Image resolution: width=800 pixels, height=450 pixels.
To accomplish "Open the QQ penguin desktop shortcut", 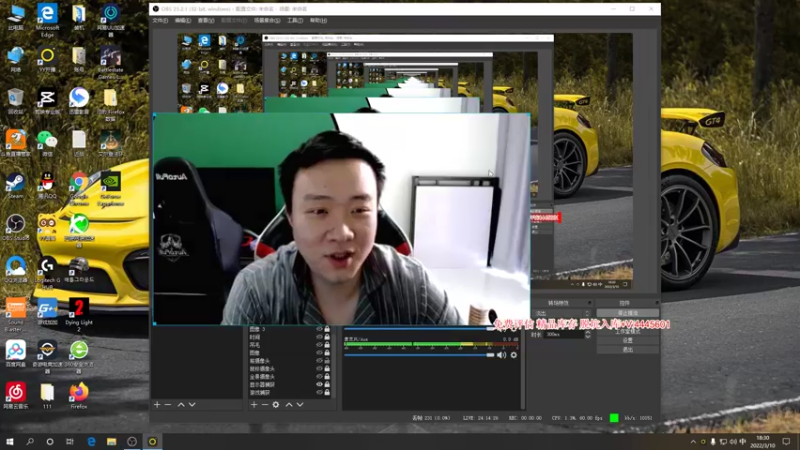I will (x=47, y=186).
